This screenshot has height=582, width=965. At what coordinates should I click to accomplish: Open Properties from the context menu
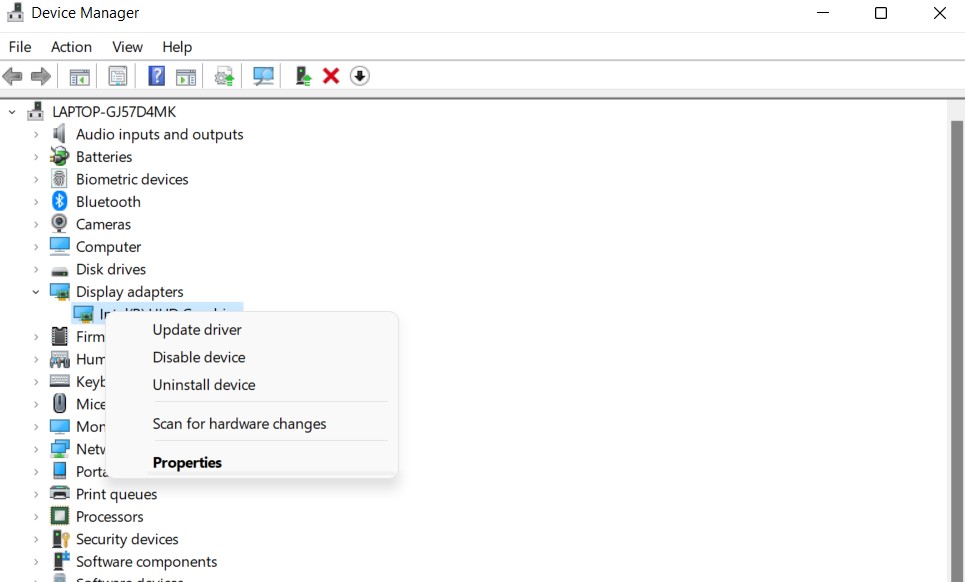point(187,463)
